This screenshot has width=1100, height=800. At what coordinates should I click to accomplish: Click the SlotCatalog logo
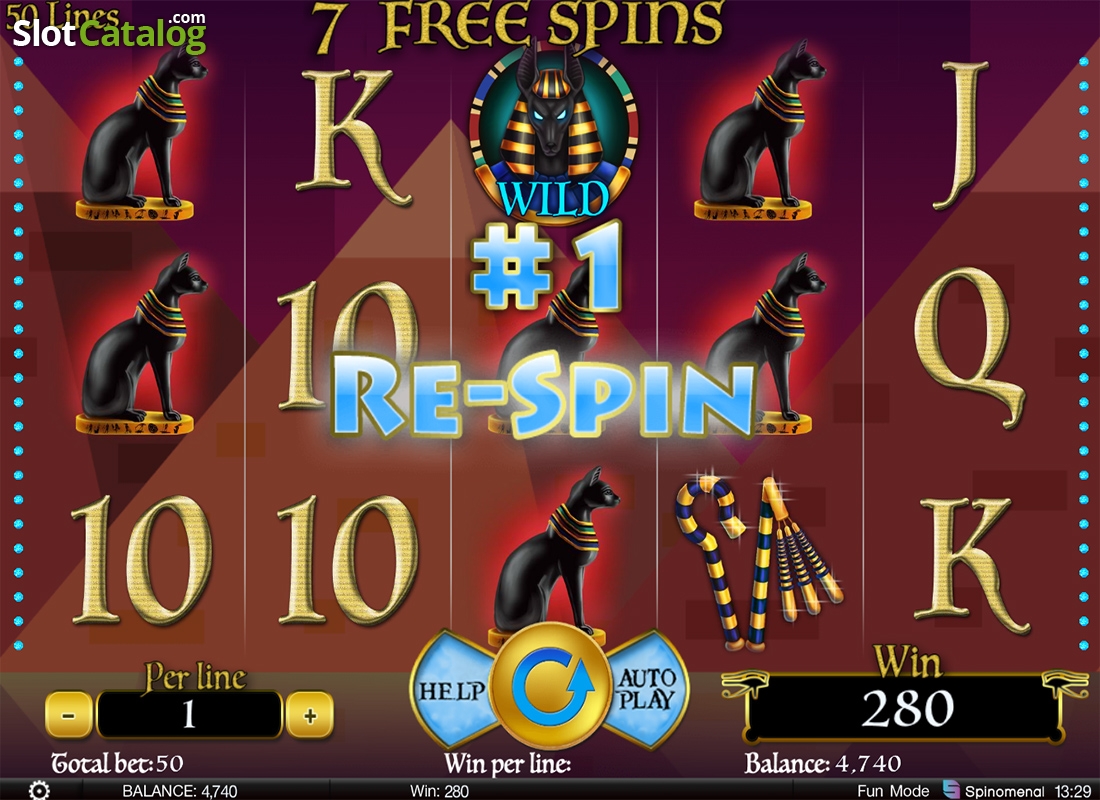click(109, 31)
